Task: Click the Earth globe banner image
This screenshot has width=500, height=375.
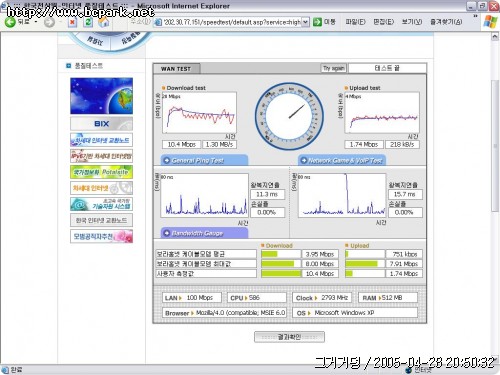Action: point(101,96)
